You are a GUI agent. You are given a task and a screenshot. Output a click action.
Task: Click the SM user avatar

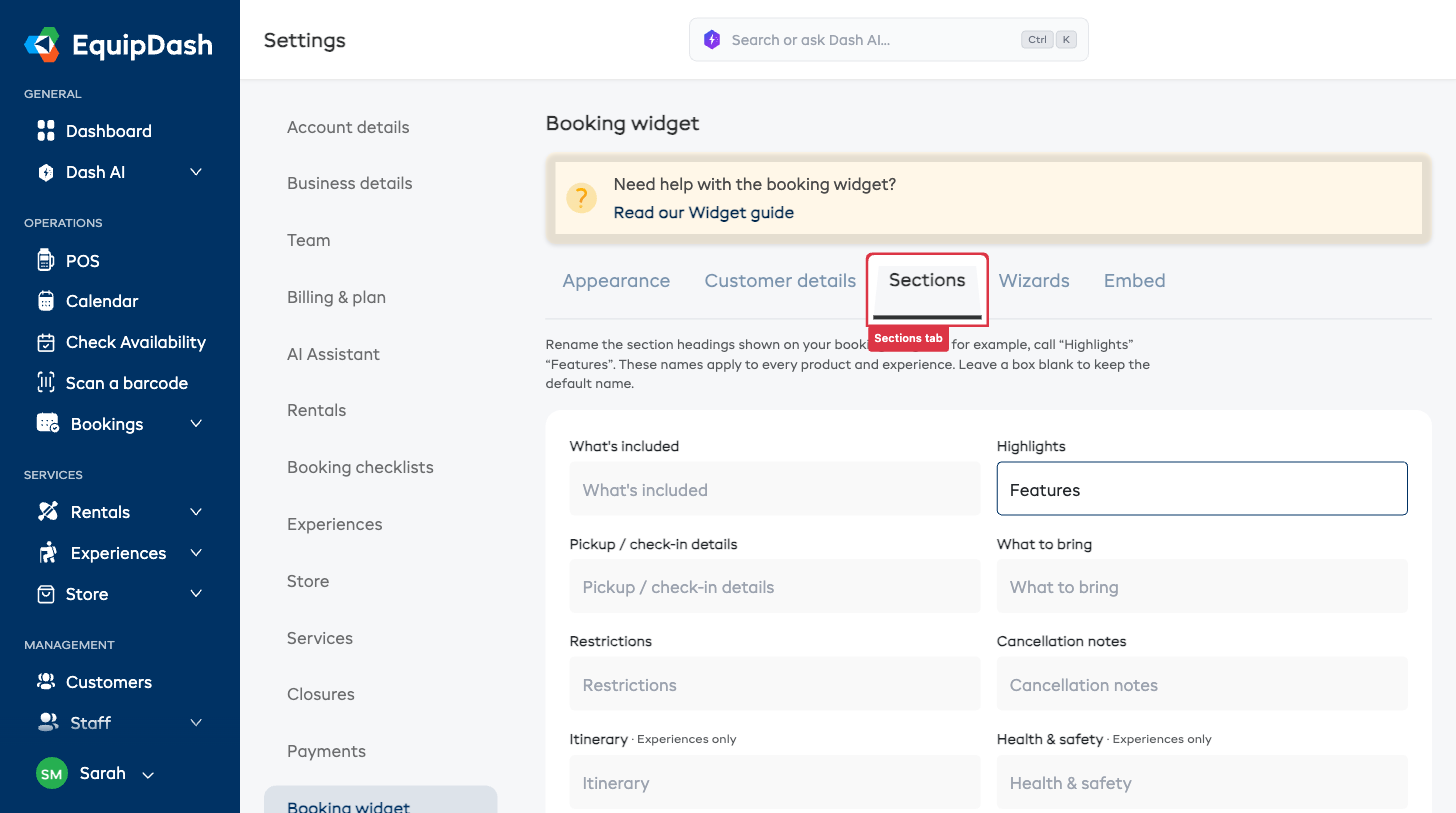pyautogui.click(x=52, y=774)
